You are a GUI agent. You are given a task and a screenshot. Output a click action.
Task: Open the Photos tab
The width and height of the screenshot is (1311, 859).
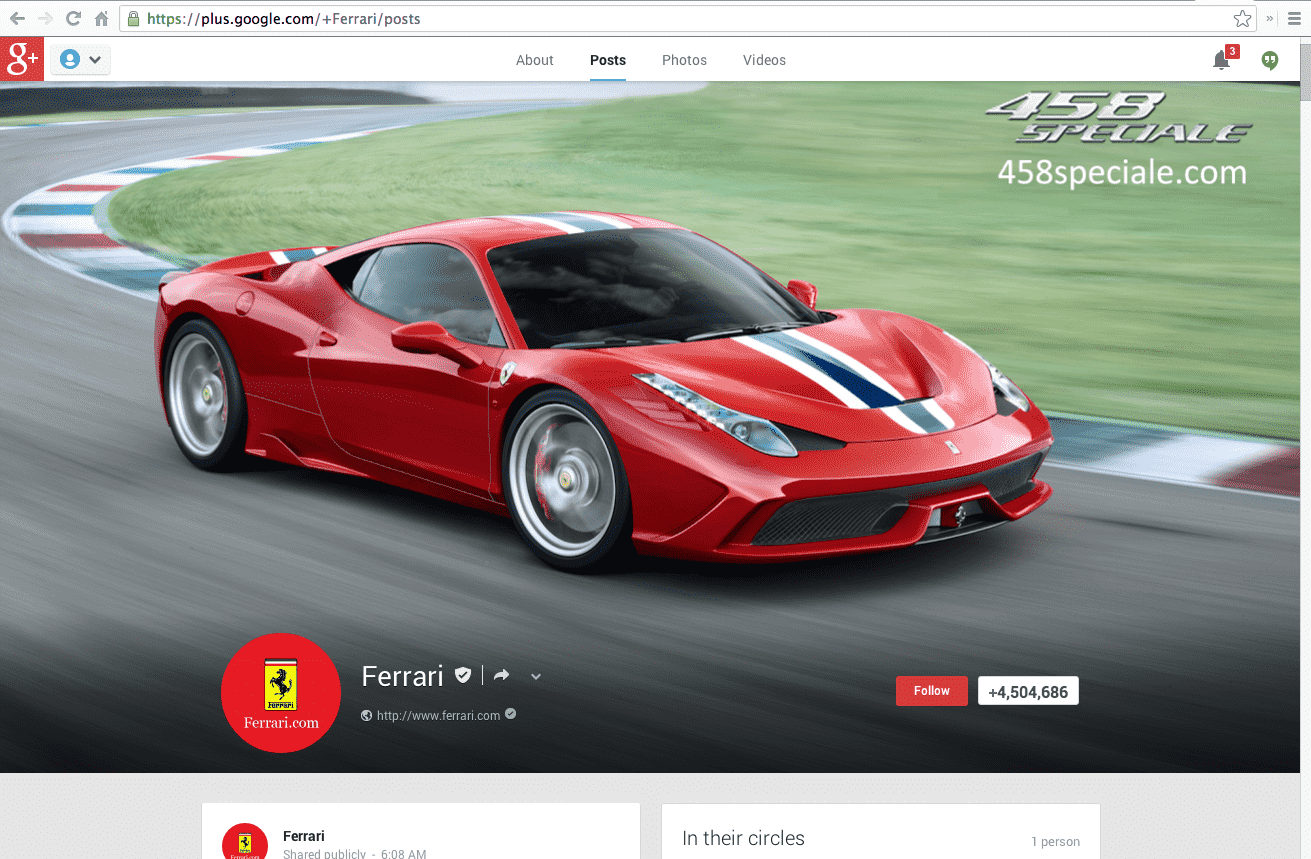tap(684, 60)
